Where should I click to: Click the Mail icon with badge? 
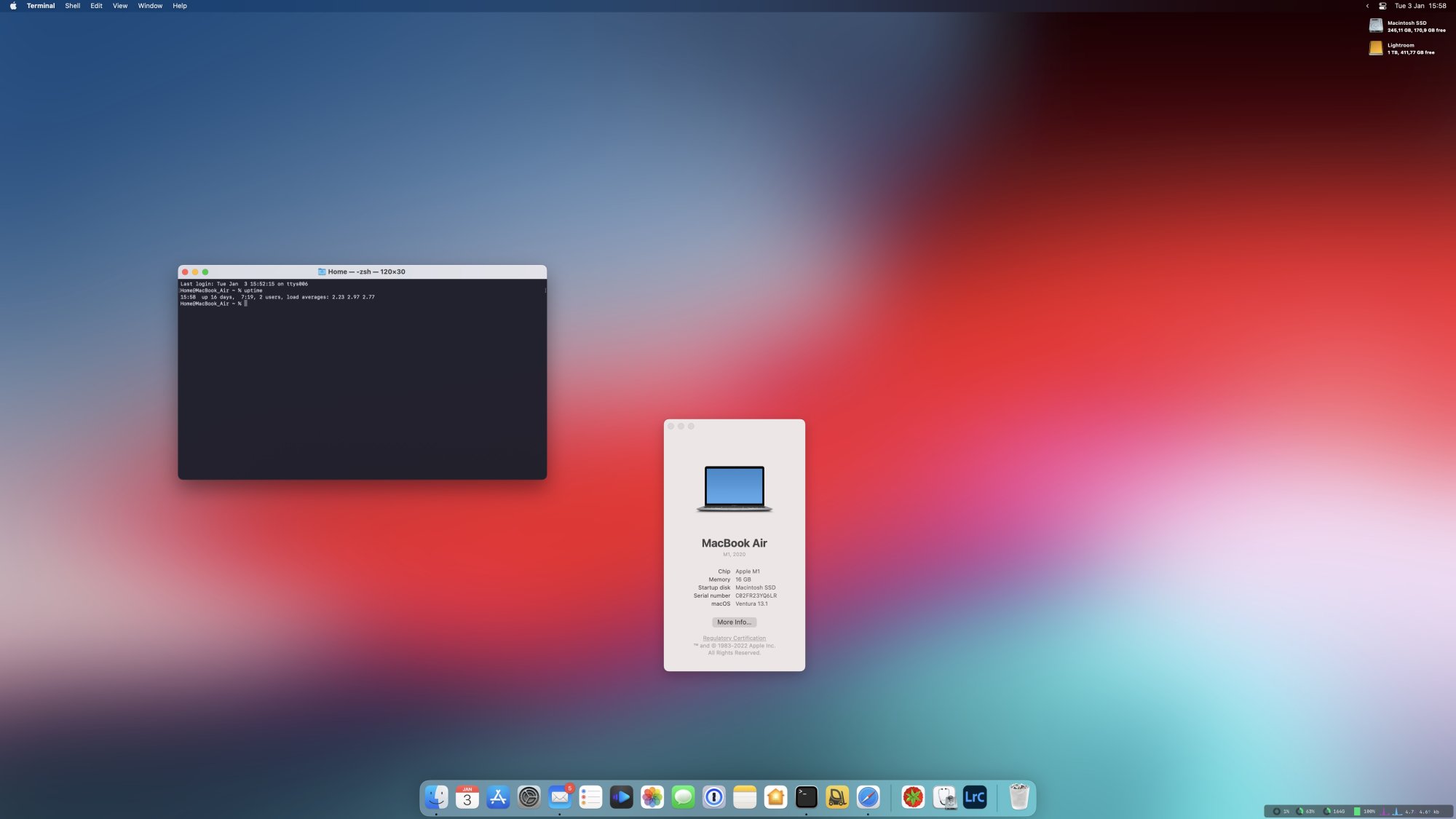point(560,797)
